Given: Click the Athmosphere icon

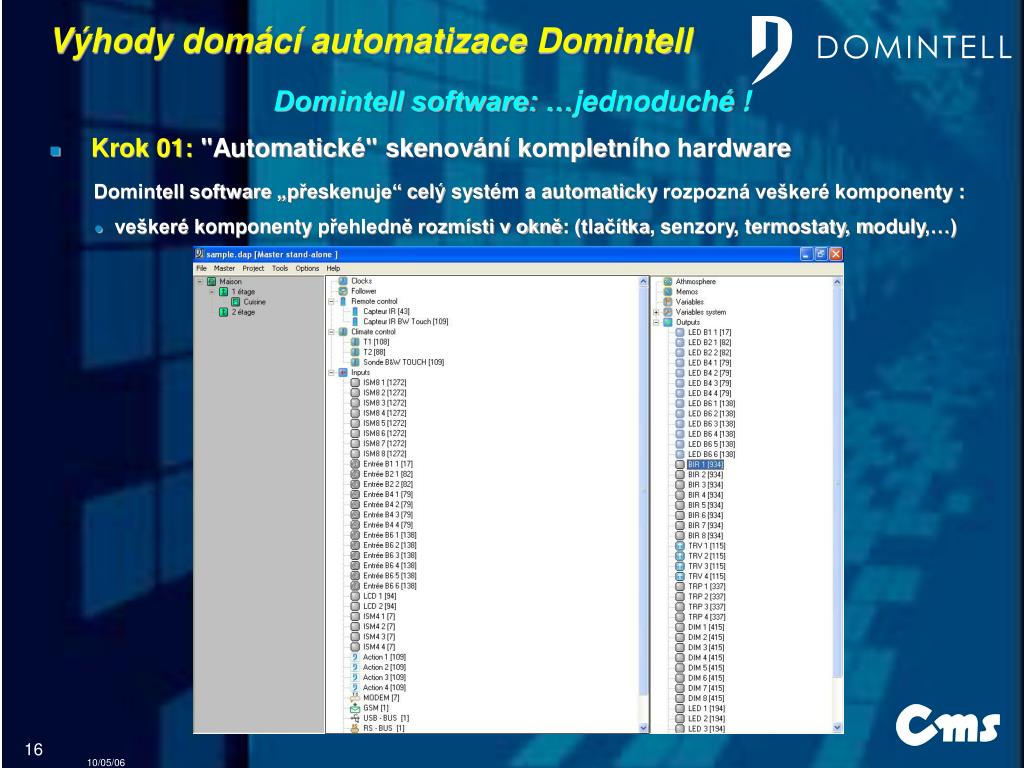Looking at the screenshot, I should 667,281.
